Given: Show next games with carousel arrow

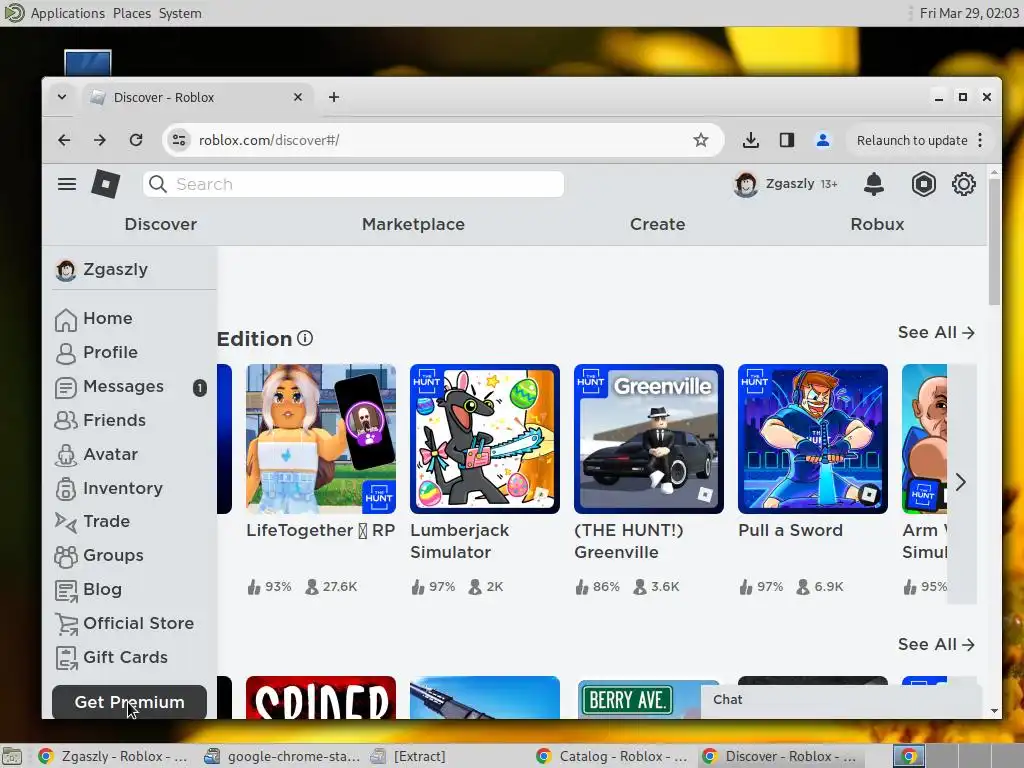Looking at the screenshot, I should click(961, 483).
